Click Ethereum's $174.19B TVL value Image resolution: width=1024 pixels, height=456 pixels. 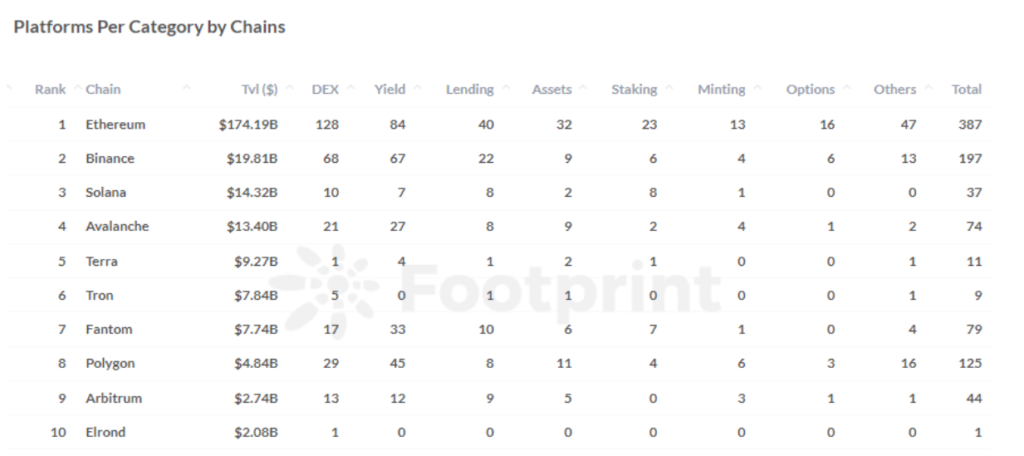pos(247,124)
